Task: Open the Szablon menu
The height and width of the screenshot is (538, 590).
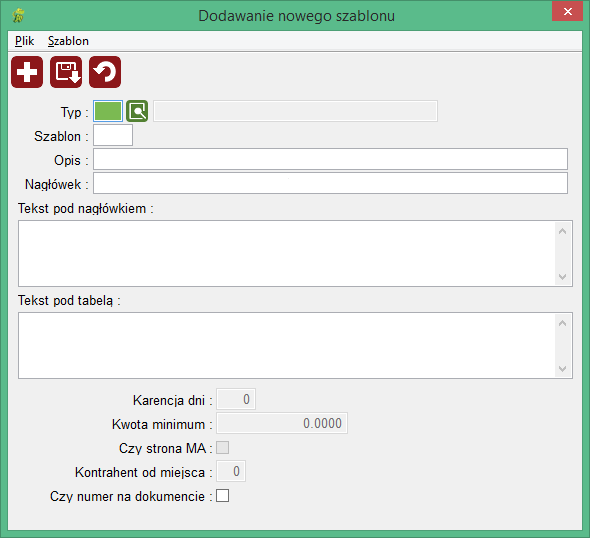Action: pyautogui.click(x=68, y=41)
